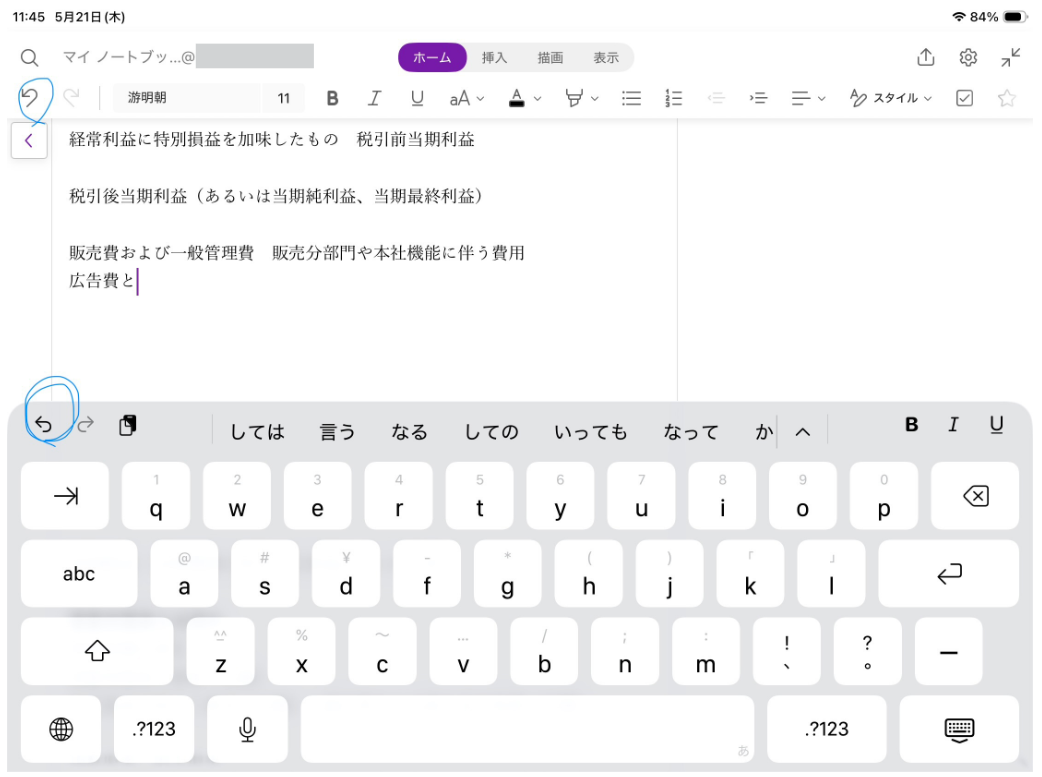Open the search magnifier icon

click(29, 58)
